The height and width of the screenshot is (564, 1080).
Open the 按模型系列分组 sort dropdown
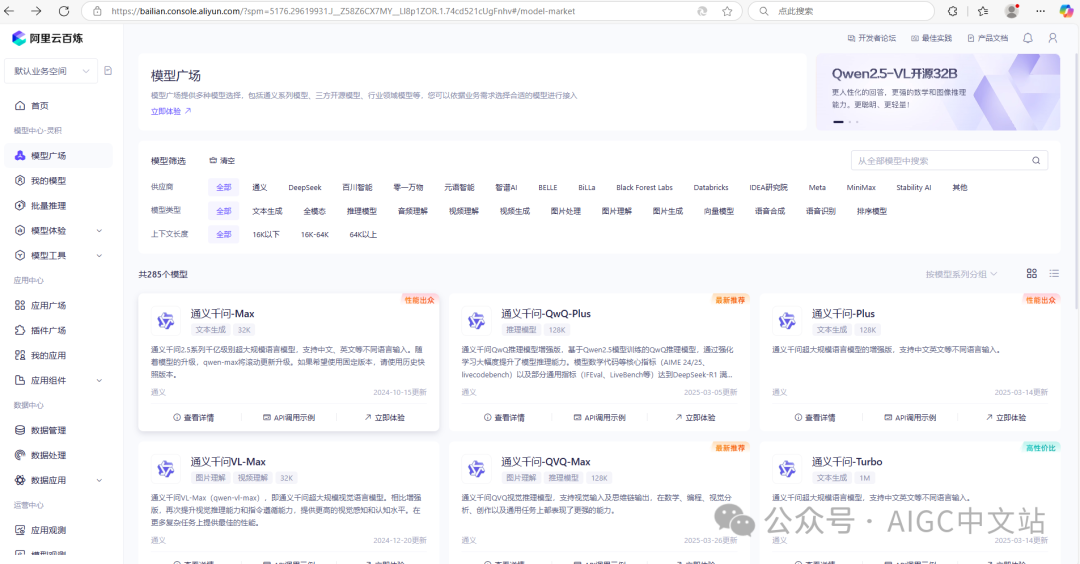(x=961, y=274)
